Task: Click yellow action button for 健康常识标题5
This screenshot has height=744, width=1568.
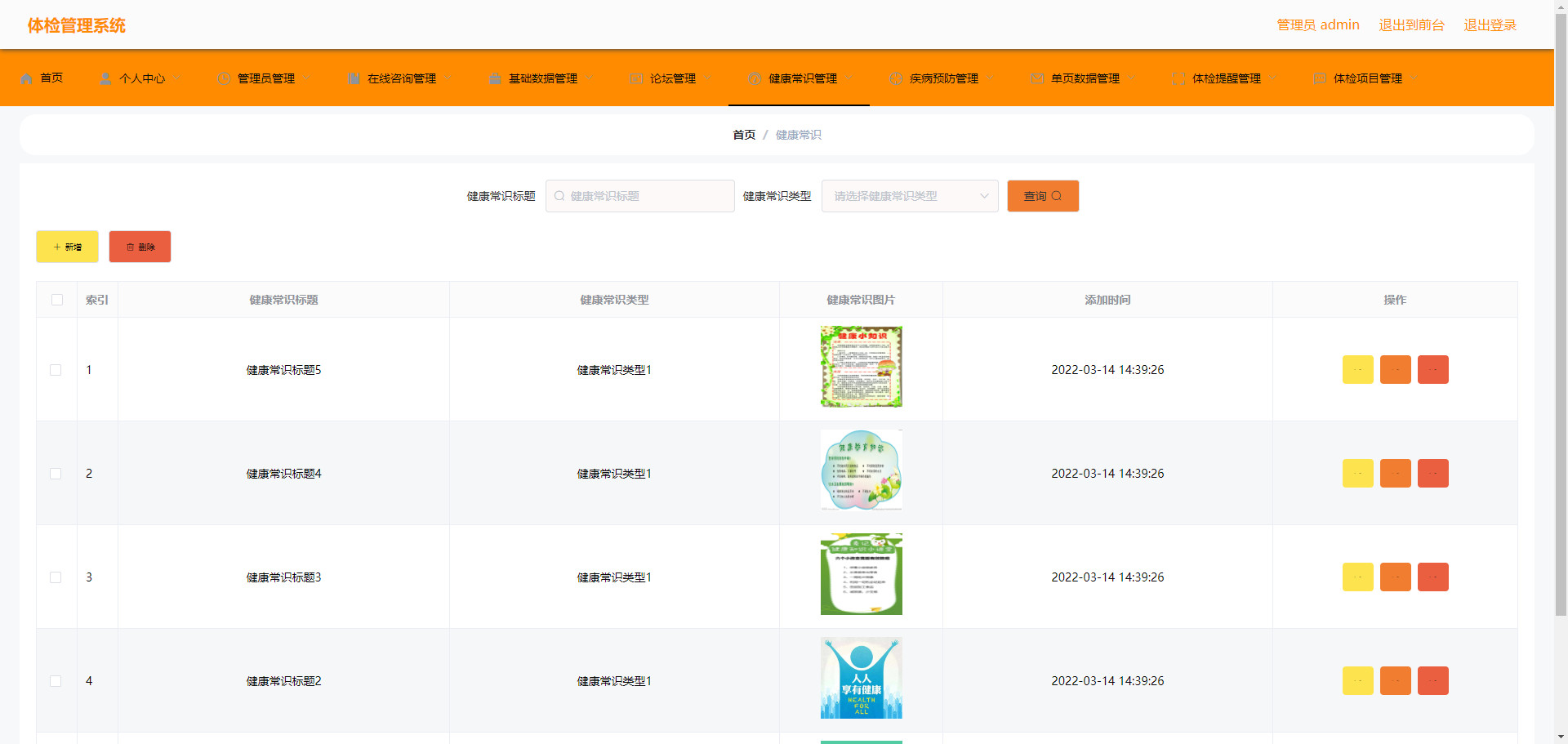Action: (x=1358, y=369)
